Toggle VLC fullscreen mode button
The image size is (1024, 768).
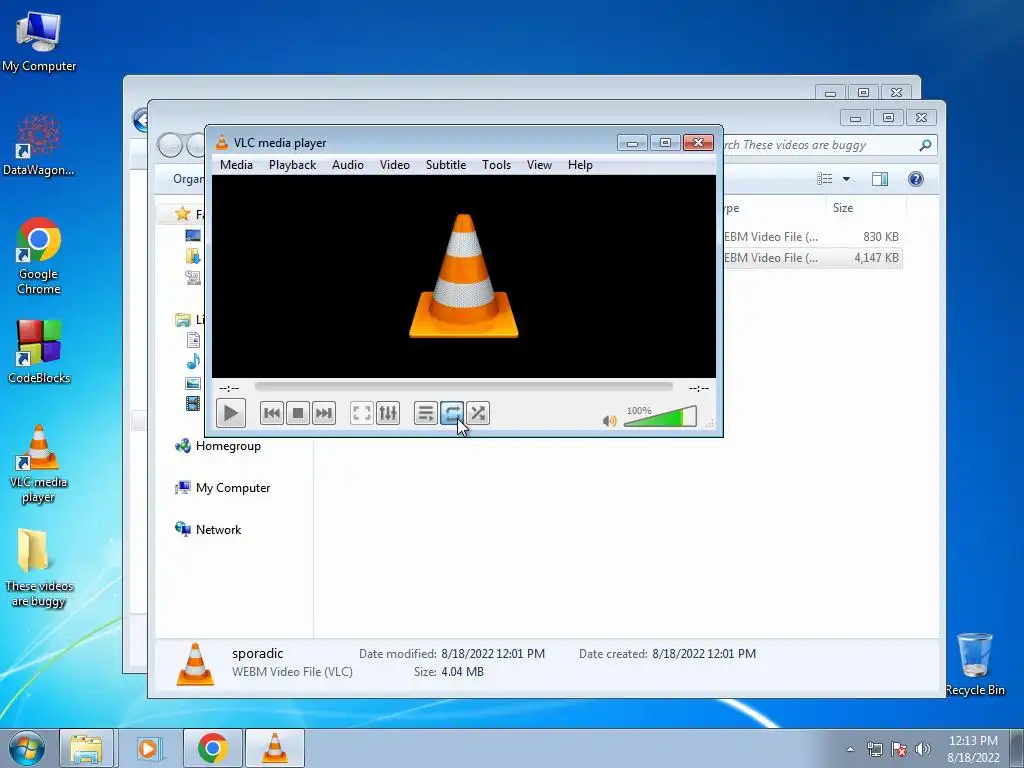coord(362,413)
